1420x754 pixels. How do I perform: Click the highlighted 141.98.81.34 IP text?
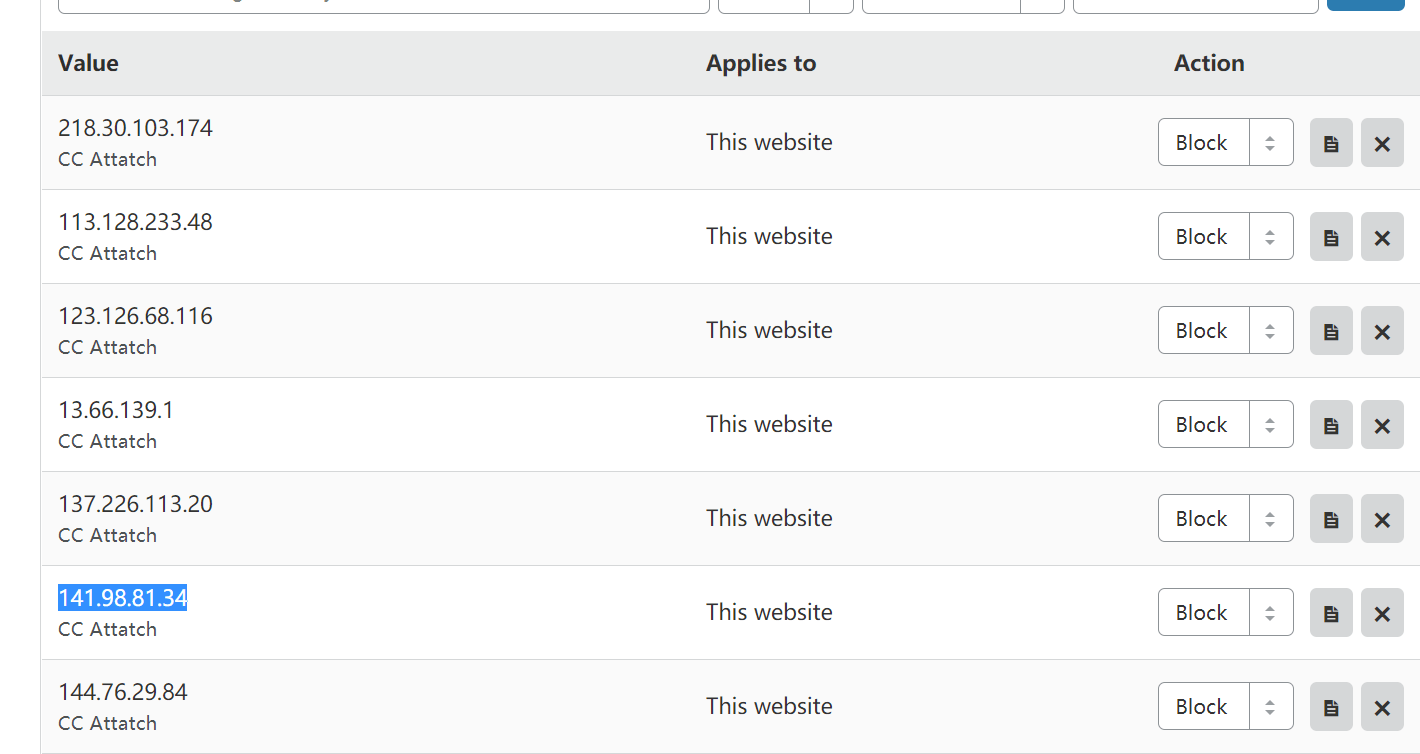[x=123, y=598]
